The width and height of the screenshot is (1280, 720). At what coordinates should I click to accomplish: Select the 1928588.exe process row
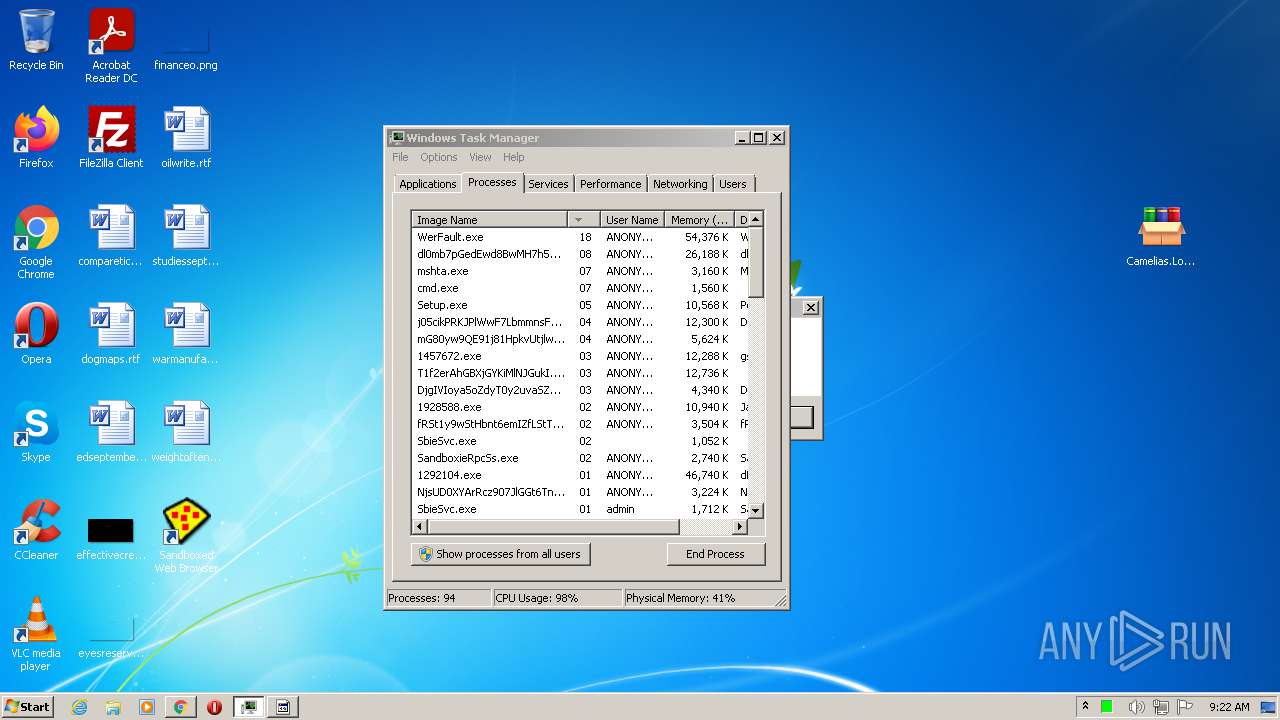point(580,407)
